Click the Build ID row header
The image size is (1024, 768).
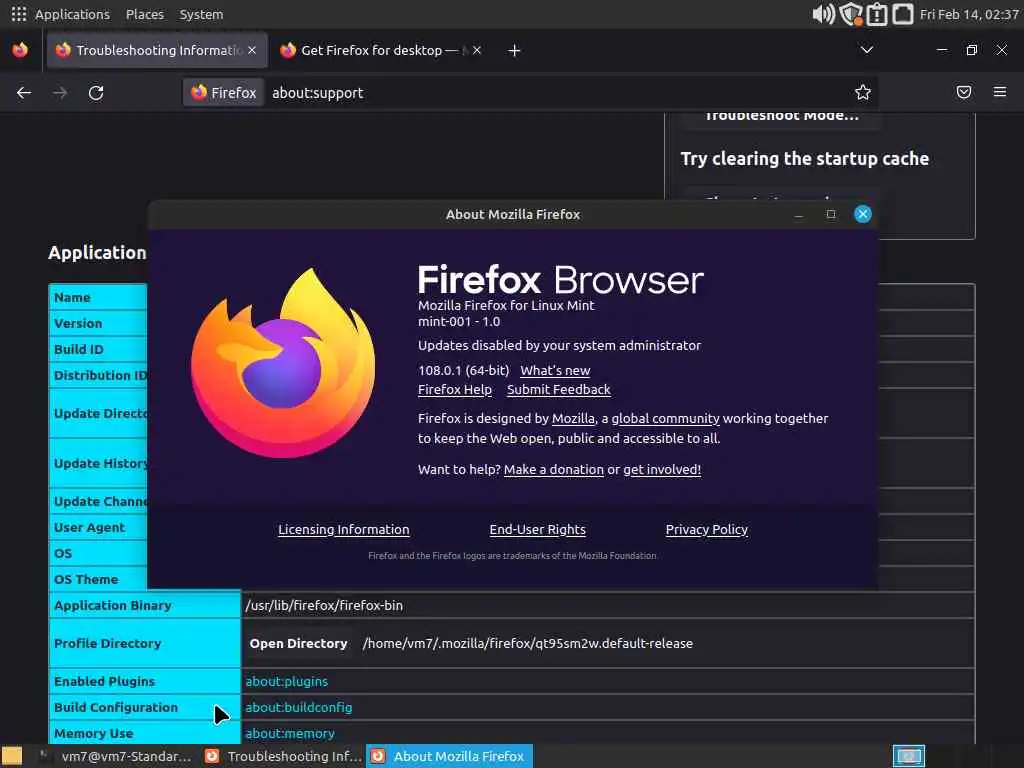(x=98, y=349)
